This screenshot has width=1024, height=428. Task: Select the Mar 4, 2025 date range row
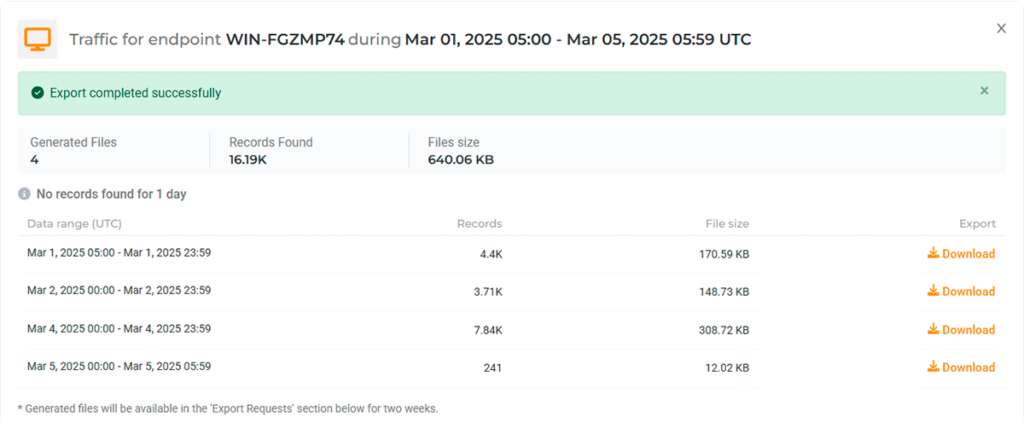[119, 329]
